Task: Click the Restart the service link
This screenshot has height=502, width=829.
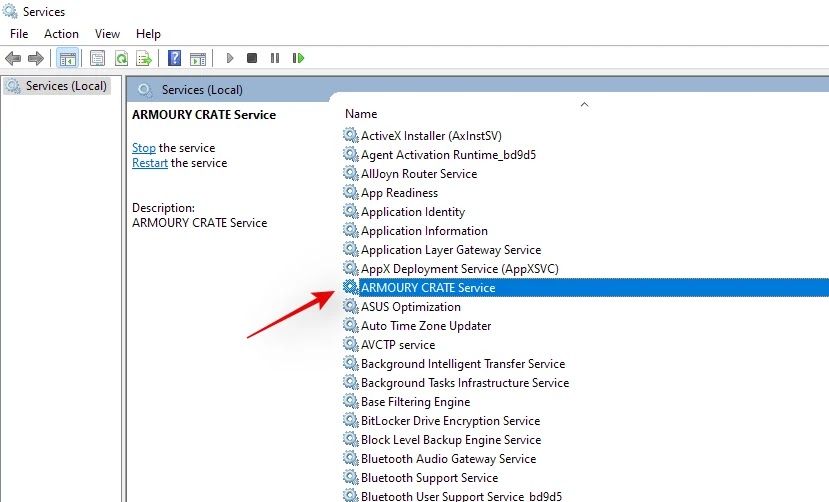Action: point(150,163)
